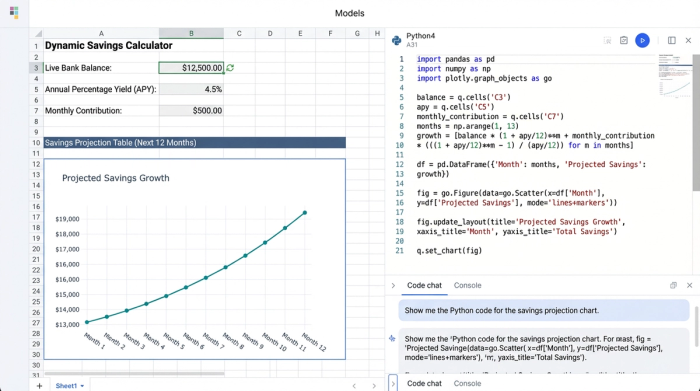Click the A31 cell reference under Python4
This screenshot has height=391, width=700.
click(412, 45)
